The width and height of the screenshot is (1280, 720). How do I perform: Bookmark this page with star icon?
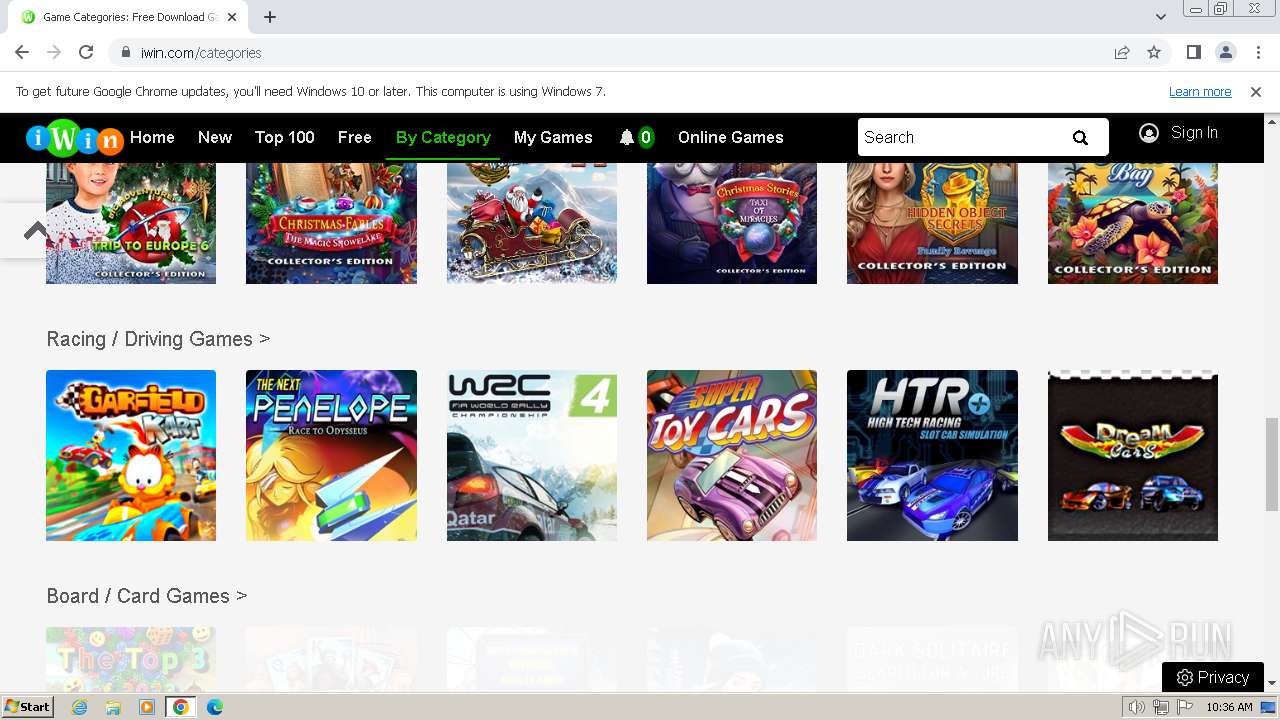click(1154, 53)
